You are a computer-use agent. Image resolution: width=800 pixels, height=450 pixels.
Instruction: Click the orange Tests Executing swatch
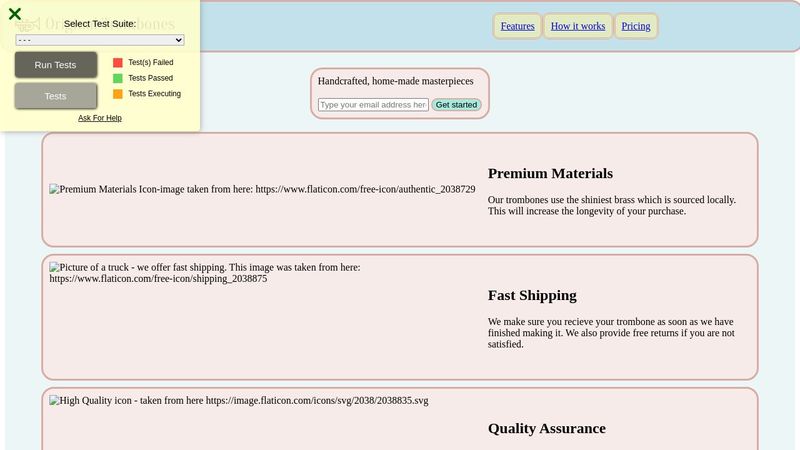(118, 94)
